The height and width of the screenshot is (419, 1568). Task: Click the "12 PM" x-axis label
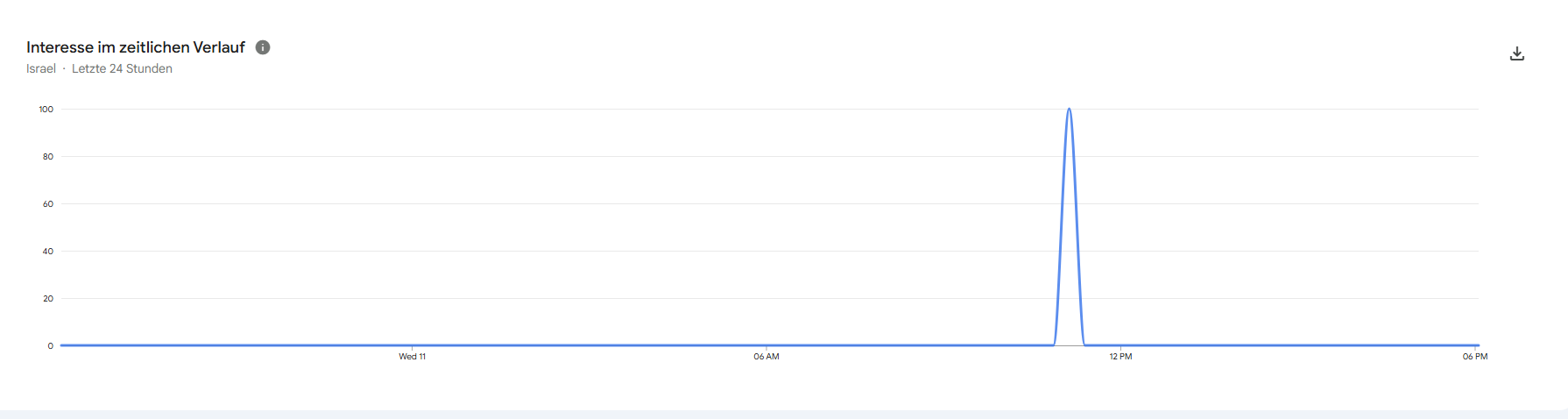coord(1120,357)
